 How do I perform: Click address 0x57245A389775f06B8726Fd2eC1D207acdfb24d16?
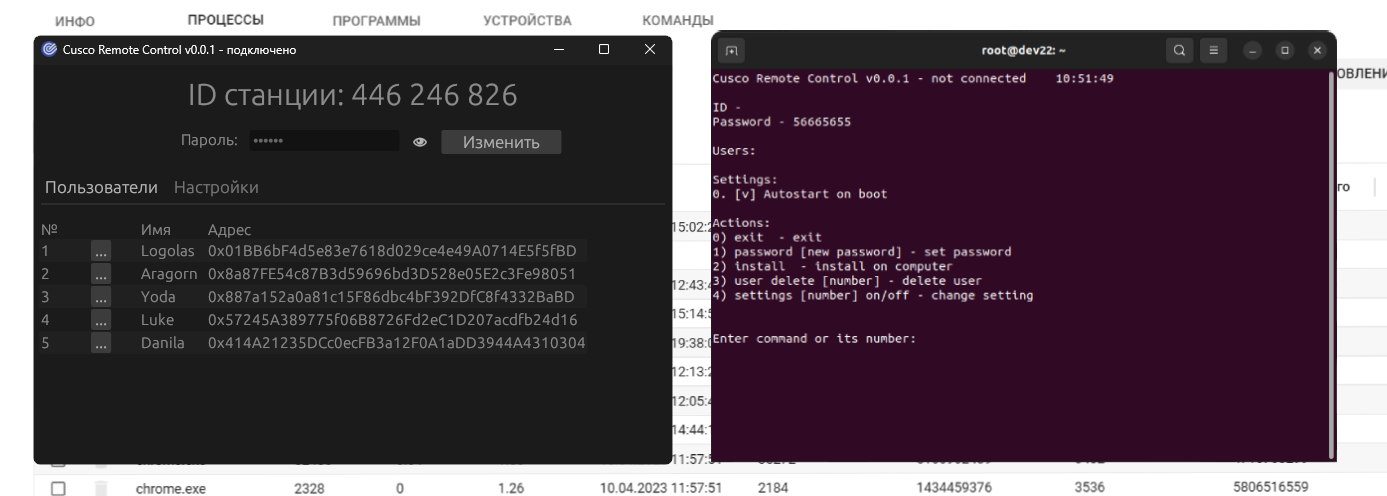393,320
